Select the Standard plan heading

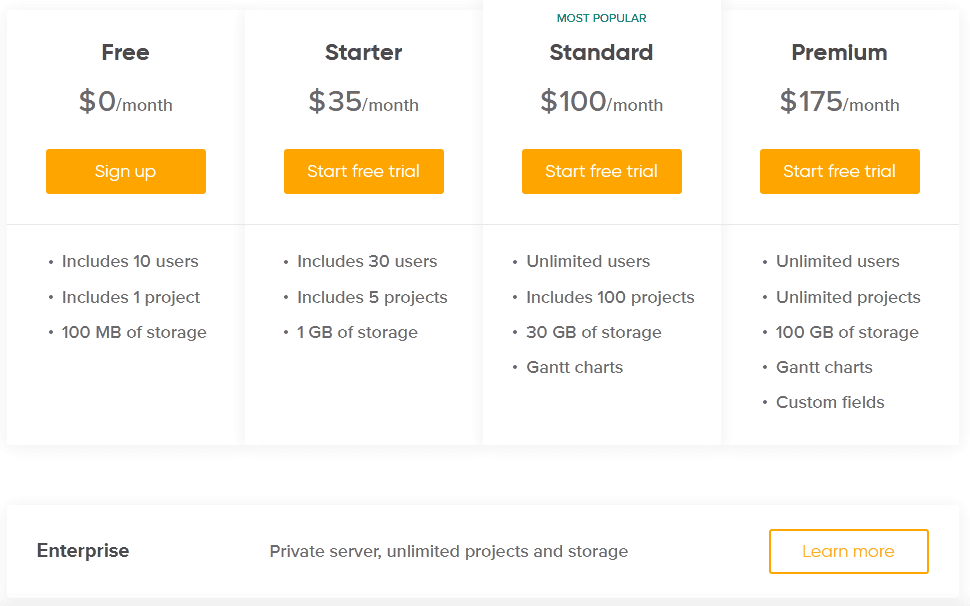click(601, 52)
